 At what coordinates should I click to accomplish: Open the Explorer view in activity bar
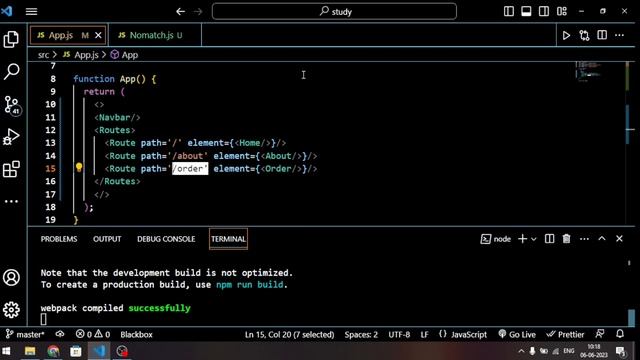[x=11, y=39]
